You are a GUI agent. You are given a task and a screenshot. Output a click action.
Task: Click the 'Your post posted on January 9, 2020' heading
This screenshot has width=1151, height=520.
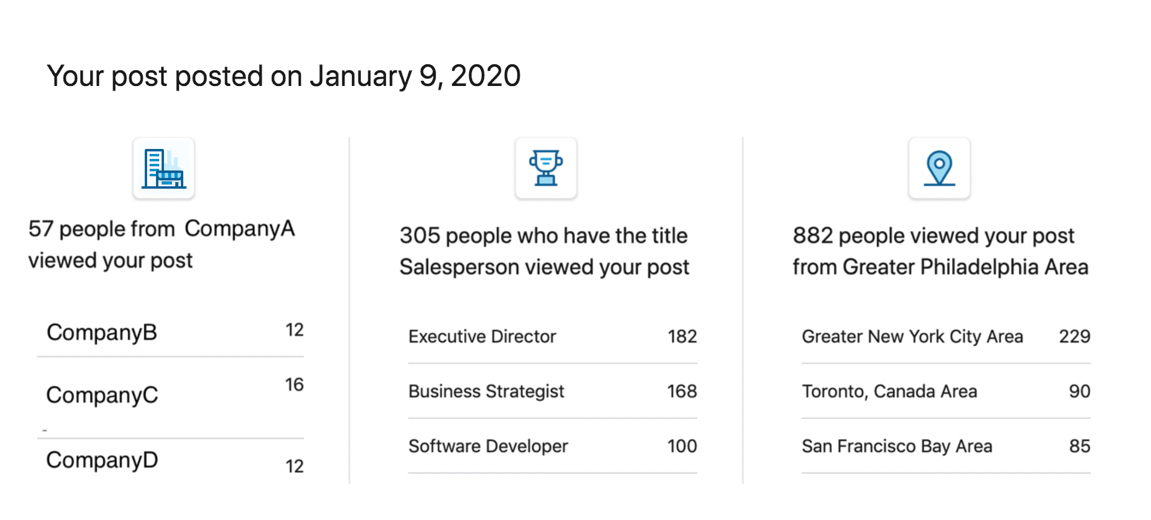click(x=283, y=76)
